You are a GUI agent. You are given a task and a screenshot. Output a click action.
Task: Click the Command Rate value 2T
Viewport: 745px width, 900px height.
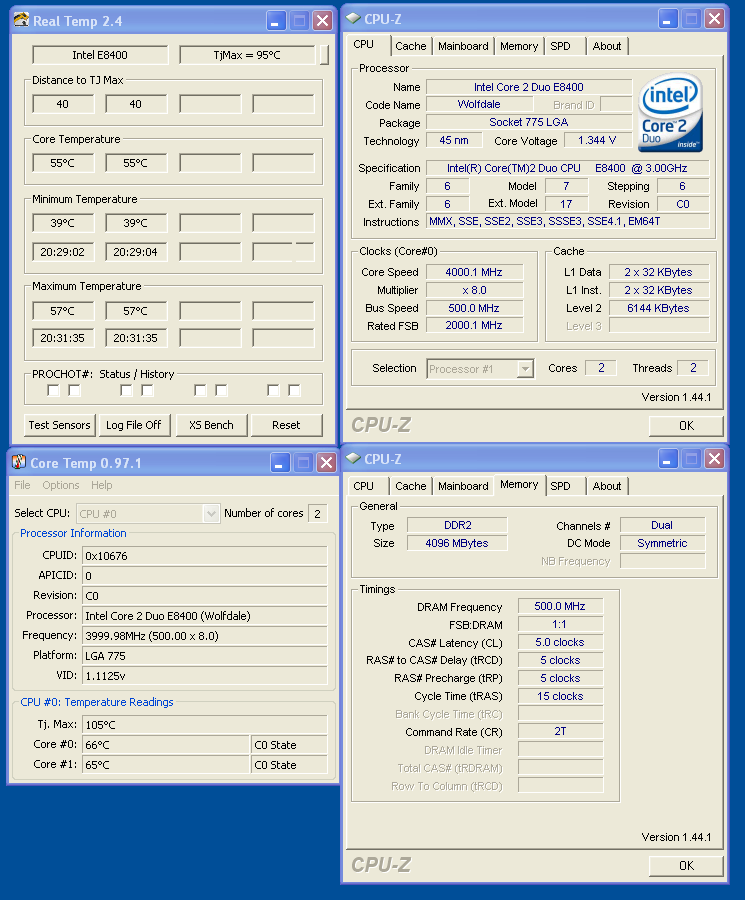pos(560,731)
